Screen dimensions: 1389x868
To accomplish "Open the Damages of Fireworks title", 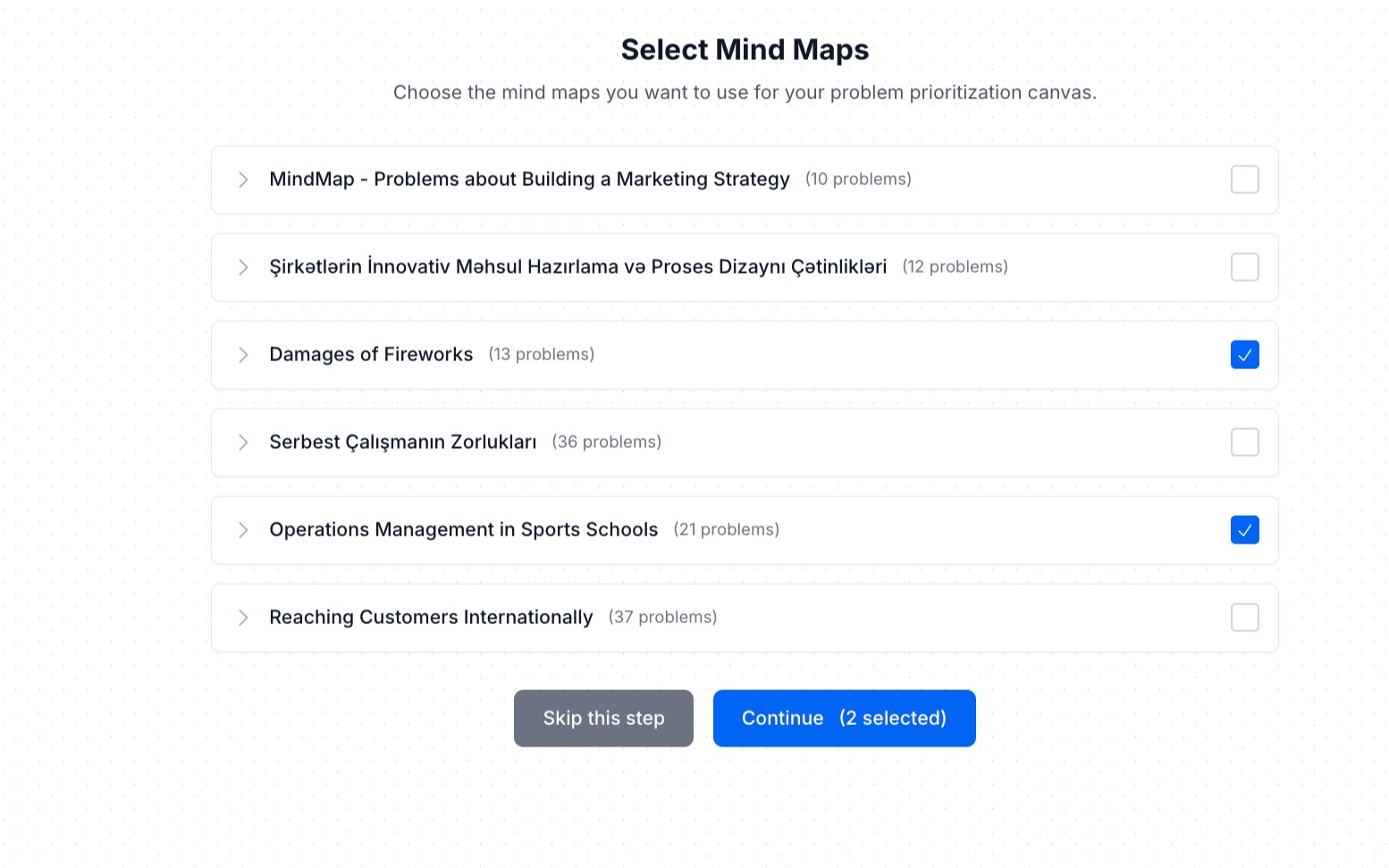I will pos(371,355).
